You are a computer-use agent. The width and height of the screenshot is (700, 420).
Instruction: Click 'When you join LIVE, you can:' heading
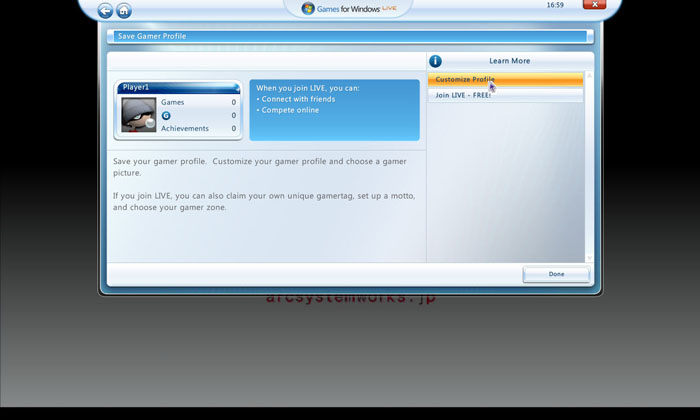[308, 88]
